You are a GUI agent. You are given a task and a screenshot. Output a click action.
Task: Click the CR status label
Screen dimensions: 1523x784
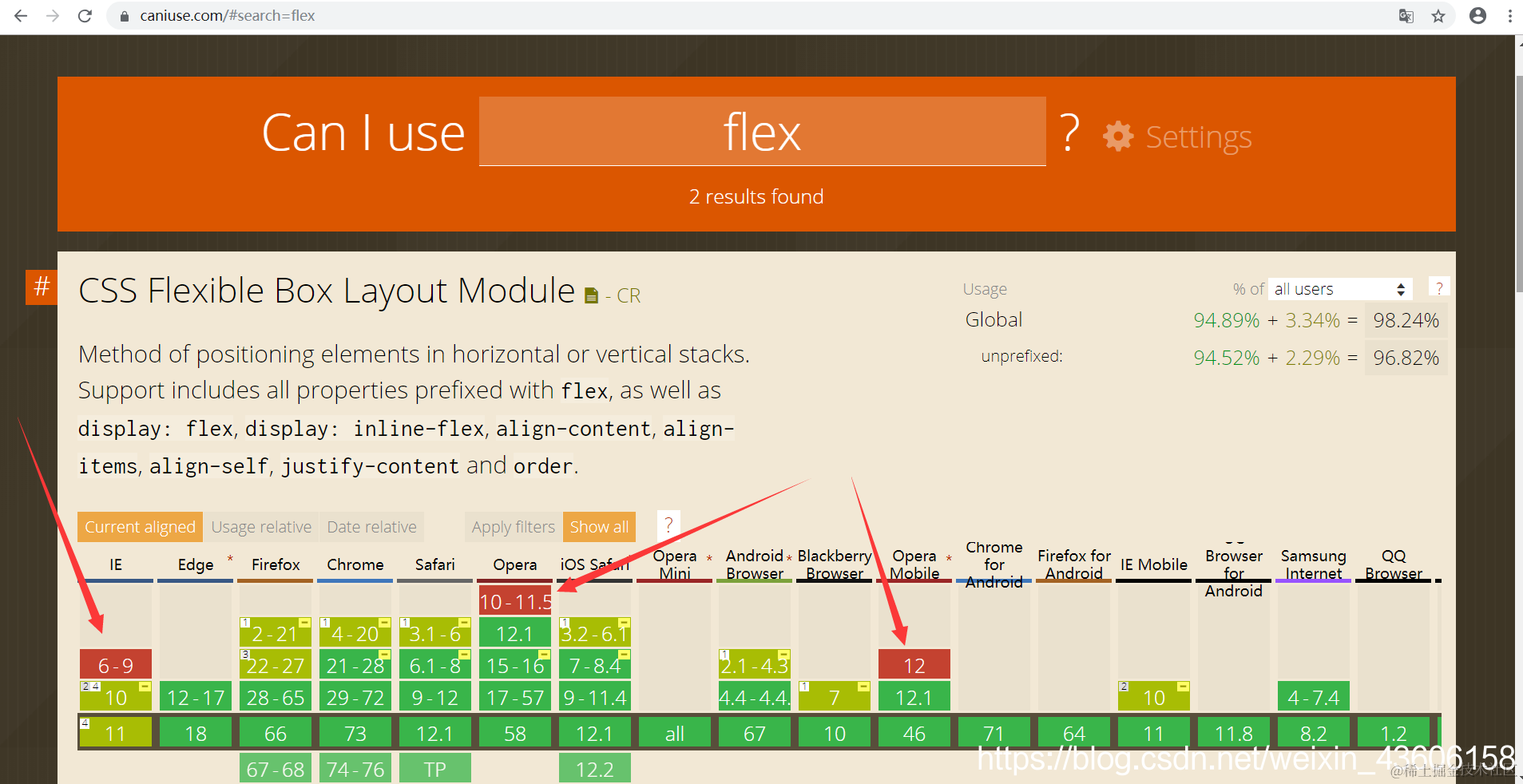(x=629, y=296)
